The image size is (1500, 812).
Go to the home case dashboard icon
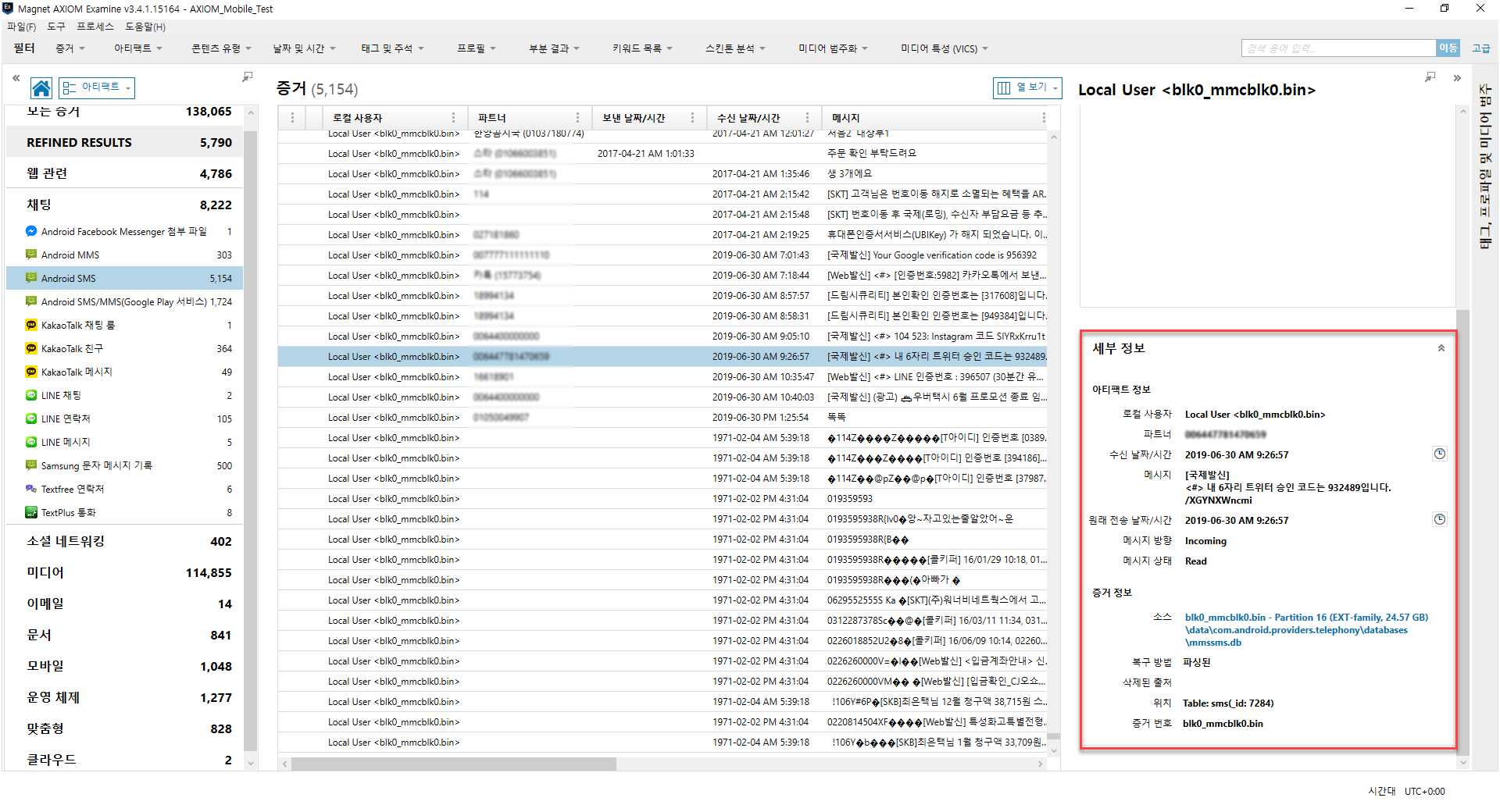click(x=41, y=88)
